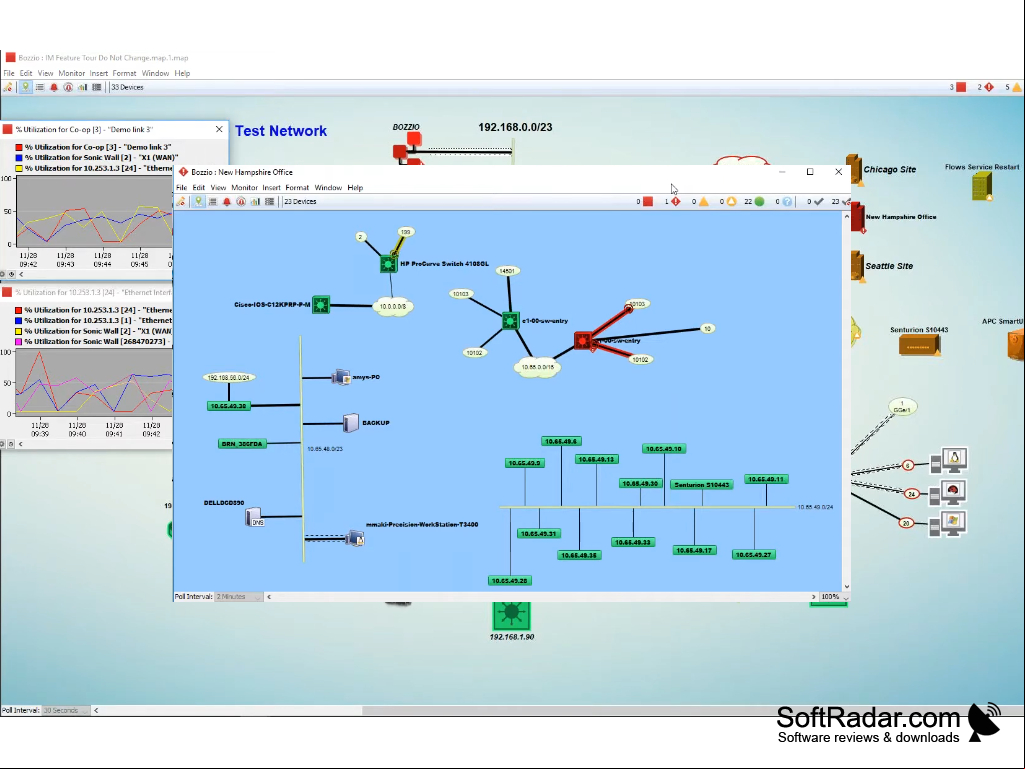Open Window menu in main map window
Screen dimensions: 1025x769
click(x=155, y=73)
